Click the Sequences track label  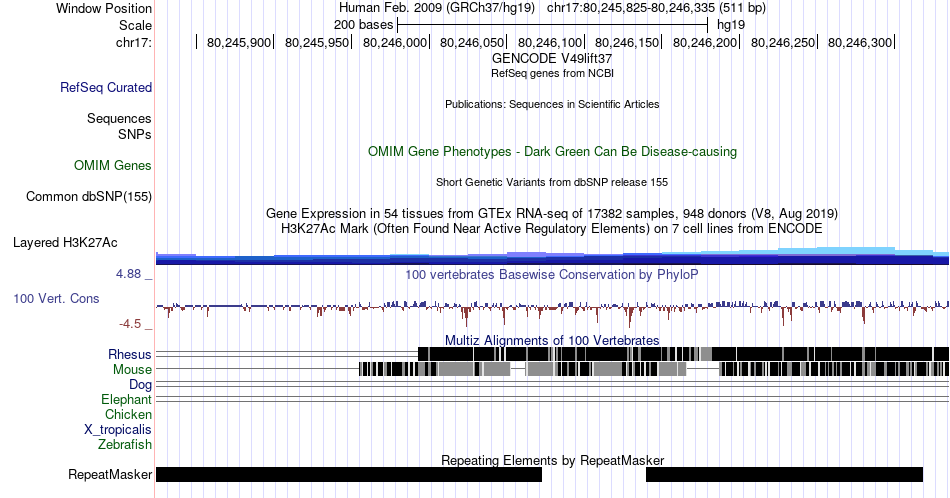pyautogui.click(x=119, y=118)
